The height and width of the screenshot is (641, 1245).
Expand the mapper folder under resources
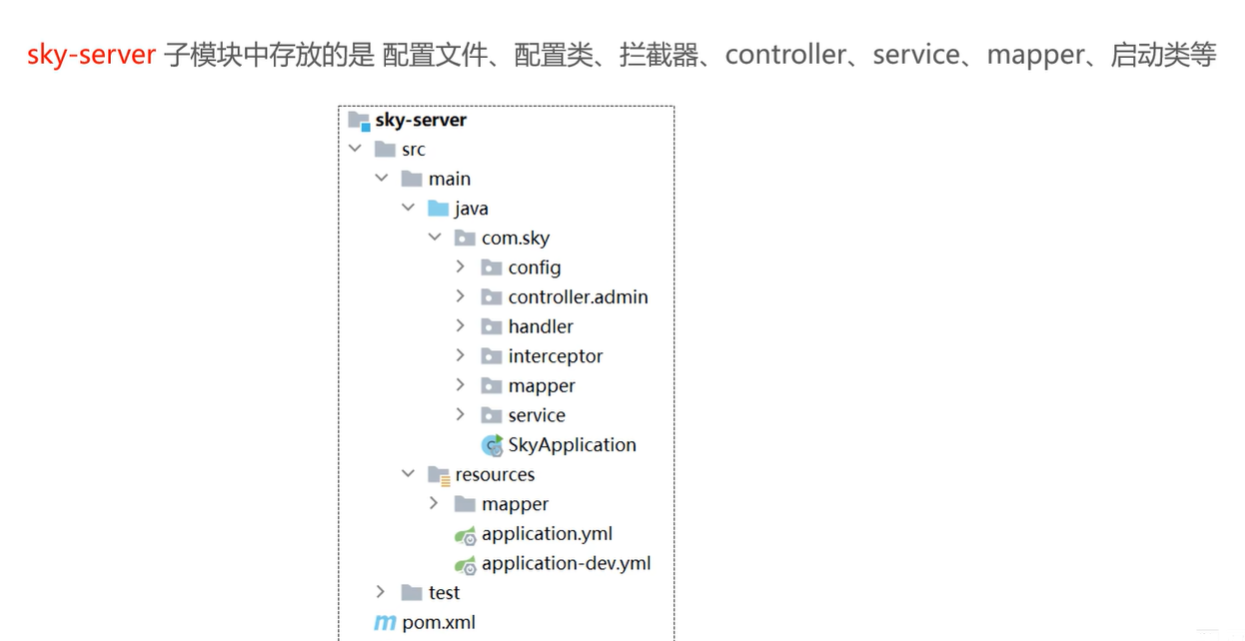[434, 503]
